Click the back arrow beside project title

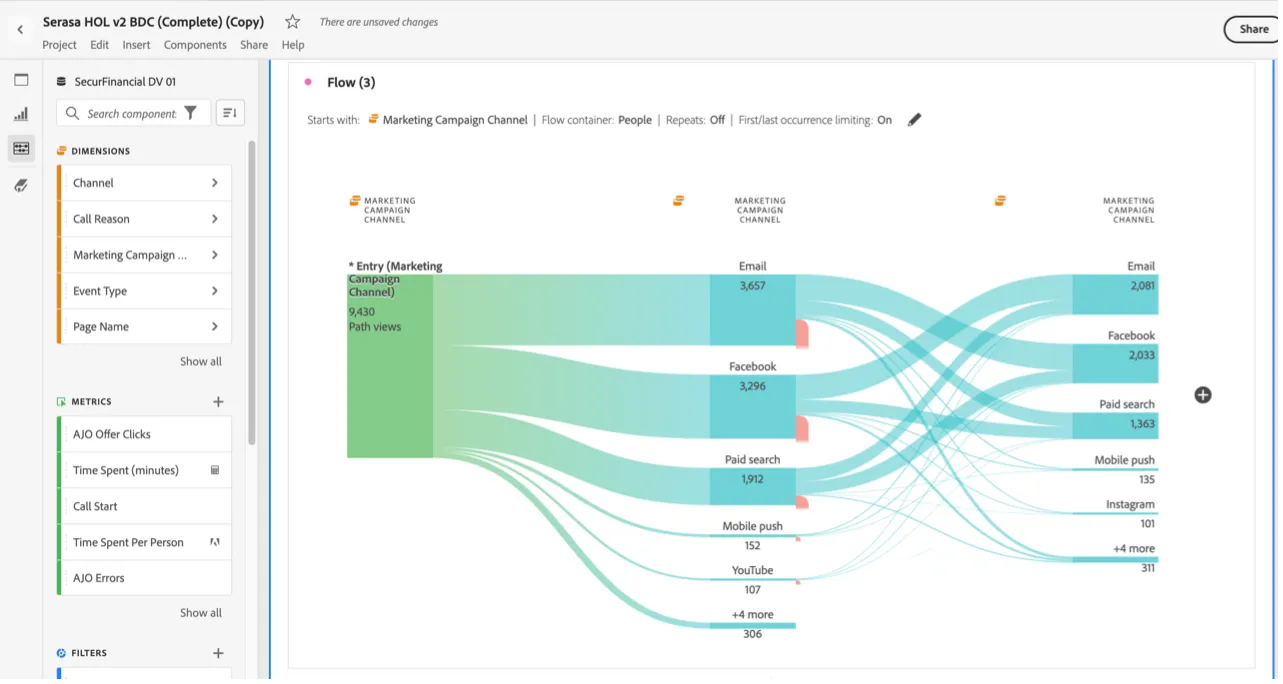click(20, 30)
